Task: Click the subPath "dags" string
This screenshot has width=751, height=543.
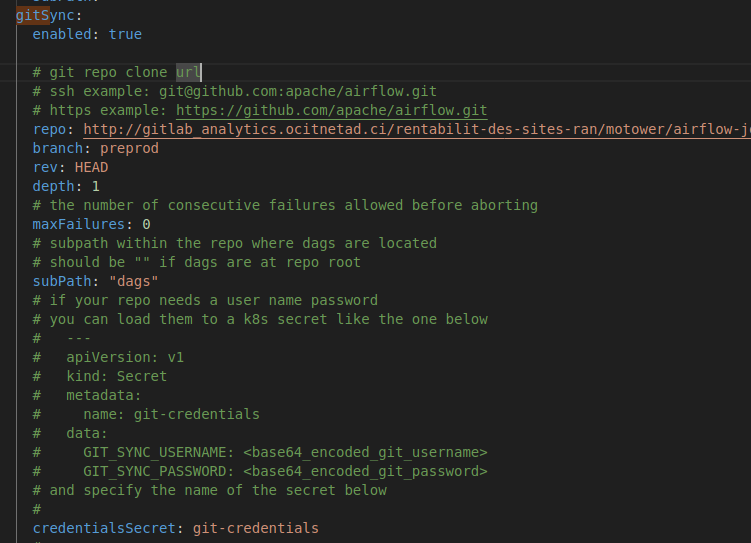Action: pos(134,281)
